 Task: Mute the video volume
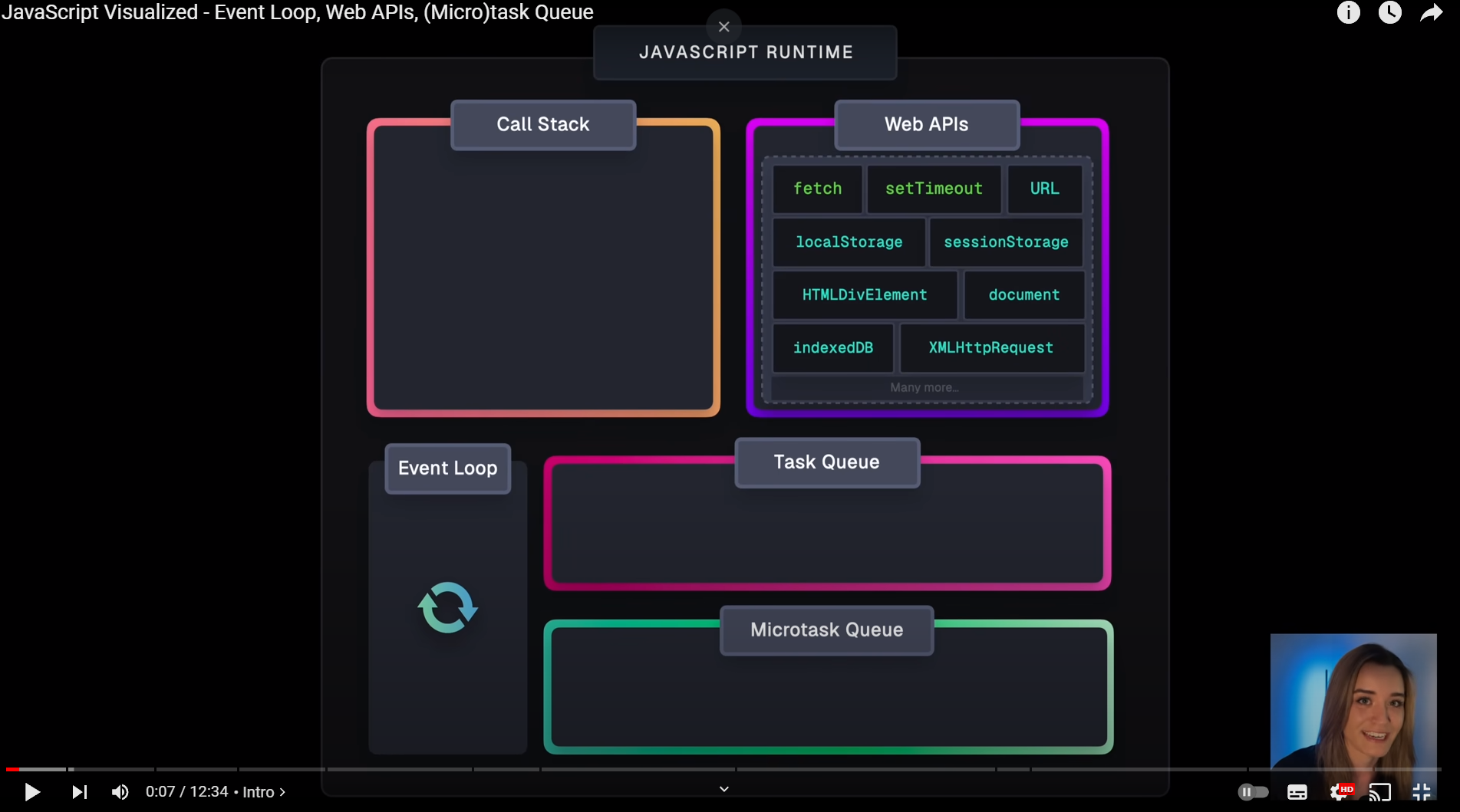coord(120,791)
